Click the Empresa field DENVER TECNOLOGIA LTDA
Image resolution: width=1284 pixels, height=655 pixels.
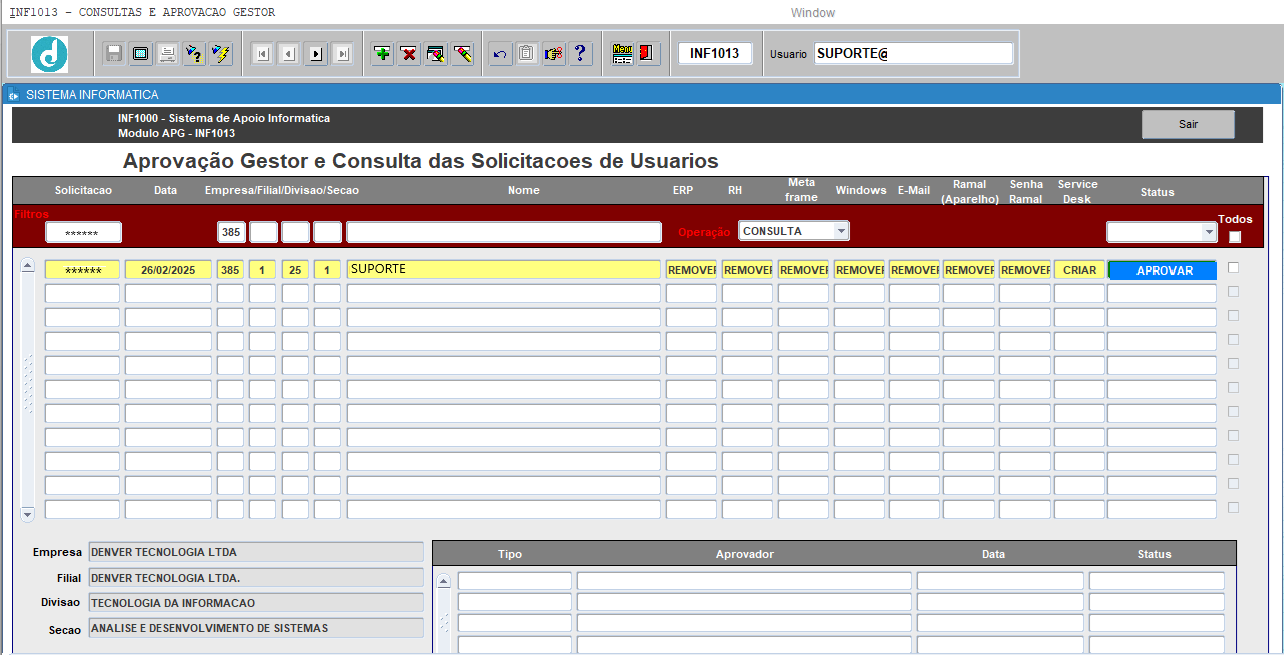coord(256,552)
